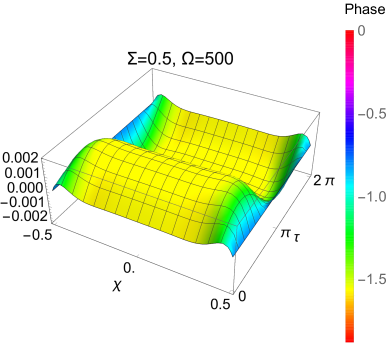Click the red bottom end of the colorbar
This screenshot has width=390, height=361.
point(349,338)
